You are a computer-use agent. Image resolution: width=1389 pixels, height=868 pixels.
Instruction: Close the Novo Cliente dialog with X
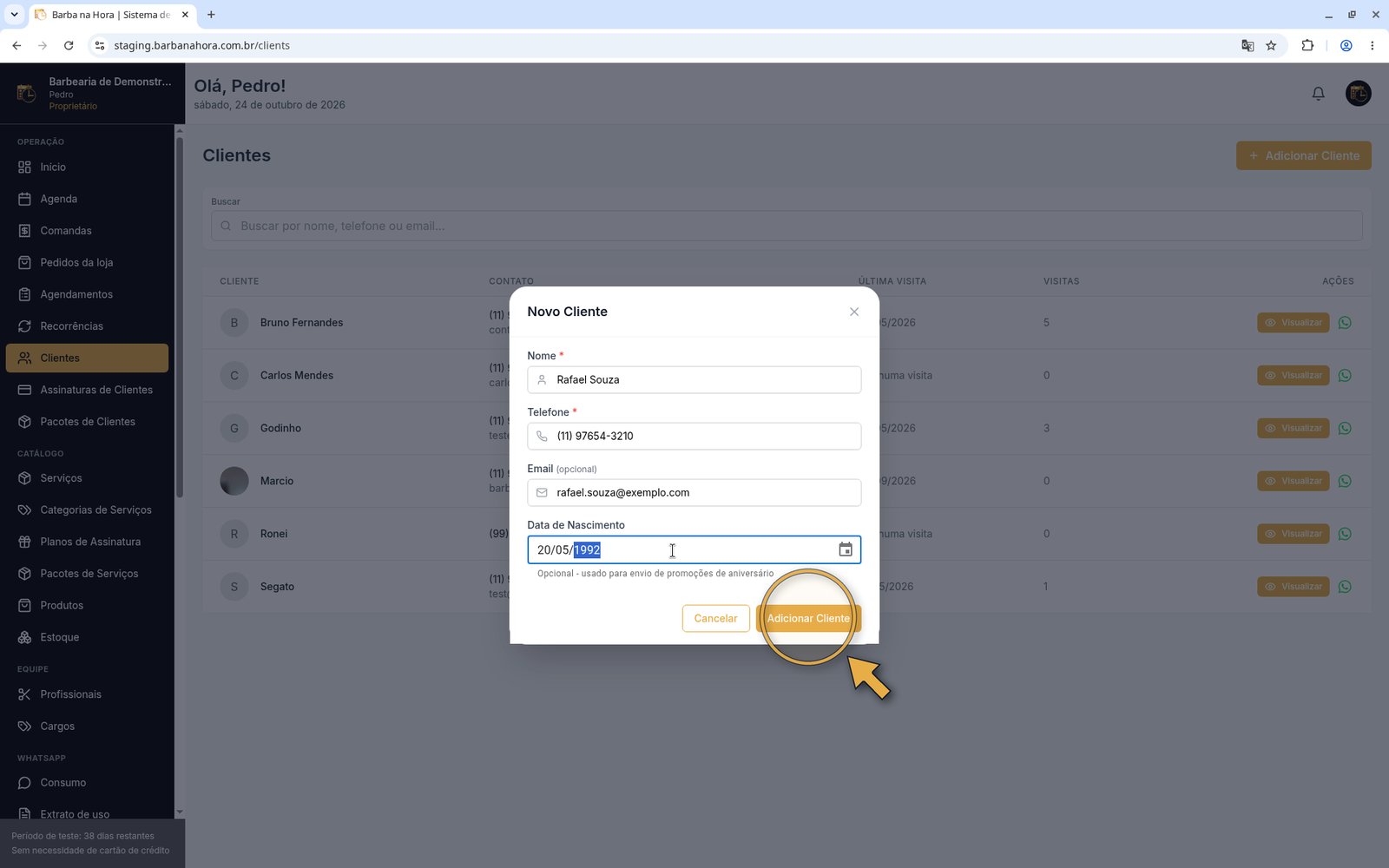coord(854,312)
